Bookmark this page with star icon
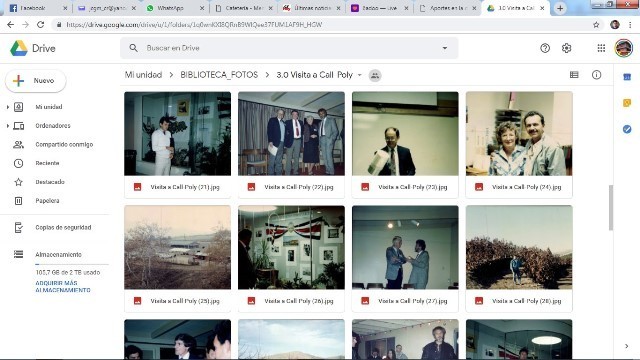Viewport: 640px width, 360px height. click(596, 25)
